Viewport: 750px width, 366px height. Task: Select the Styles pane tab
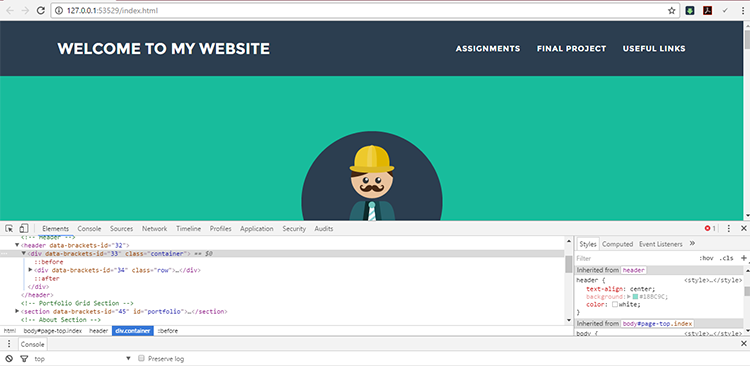pos(588,244)
